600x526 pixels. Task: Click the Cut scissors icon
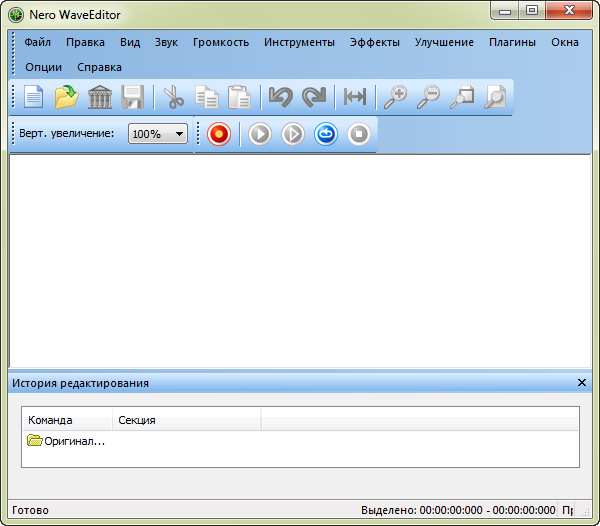click(x=174, y=97)
